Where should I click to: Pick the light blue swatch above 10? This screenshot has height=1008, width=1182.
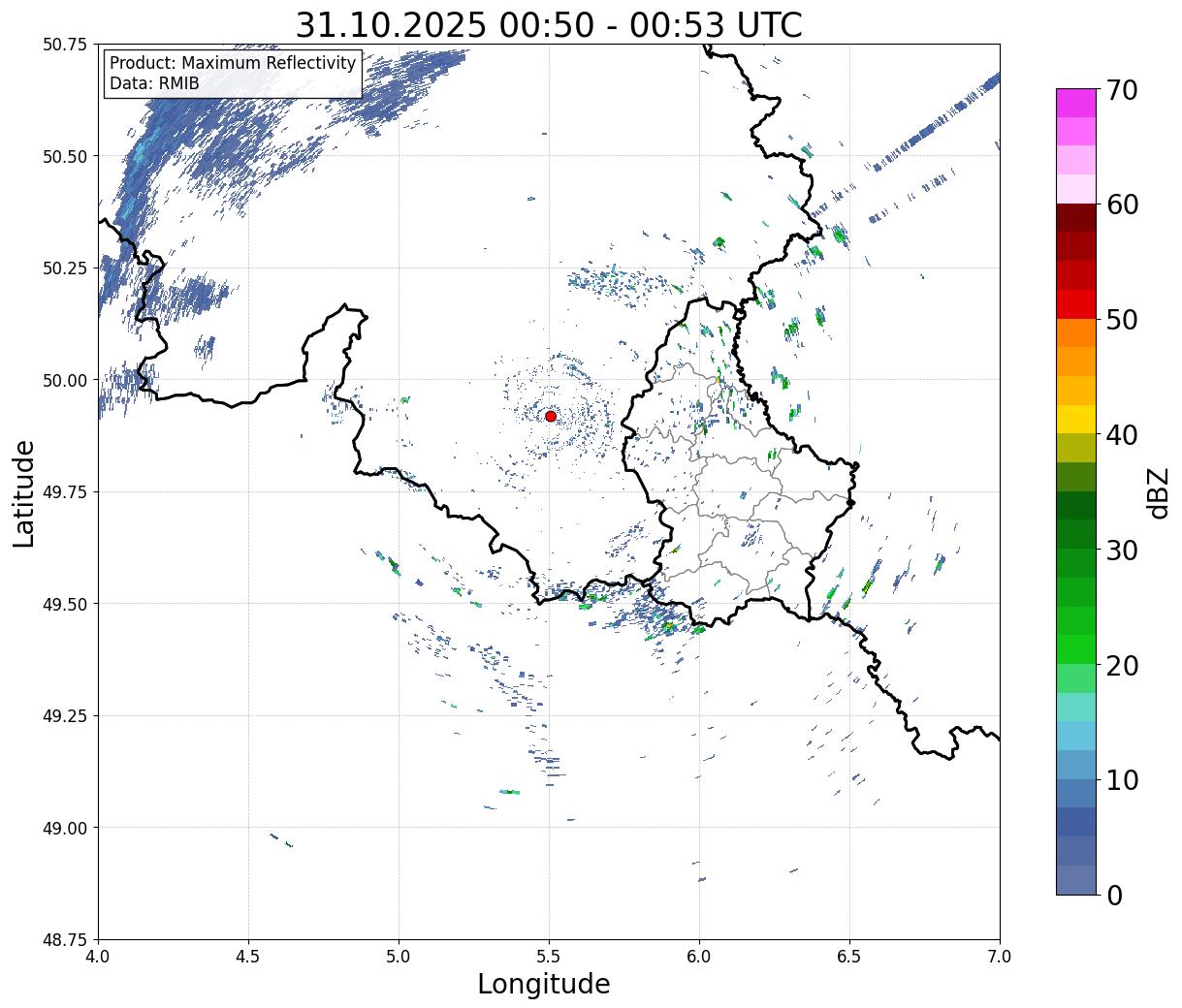tap(1075, 736)
